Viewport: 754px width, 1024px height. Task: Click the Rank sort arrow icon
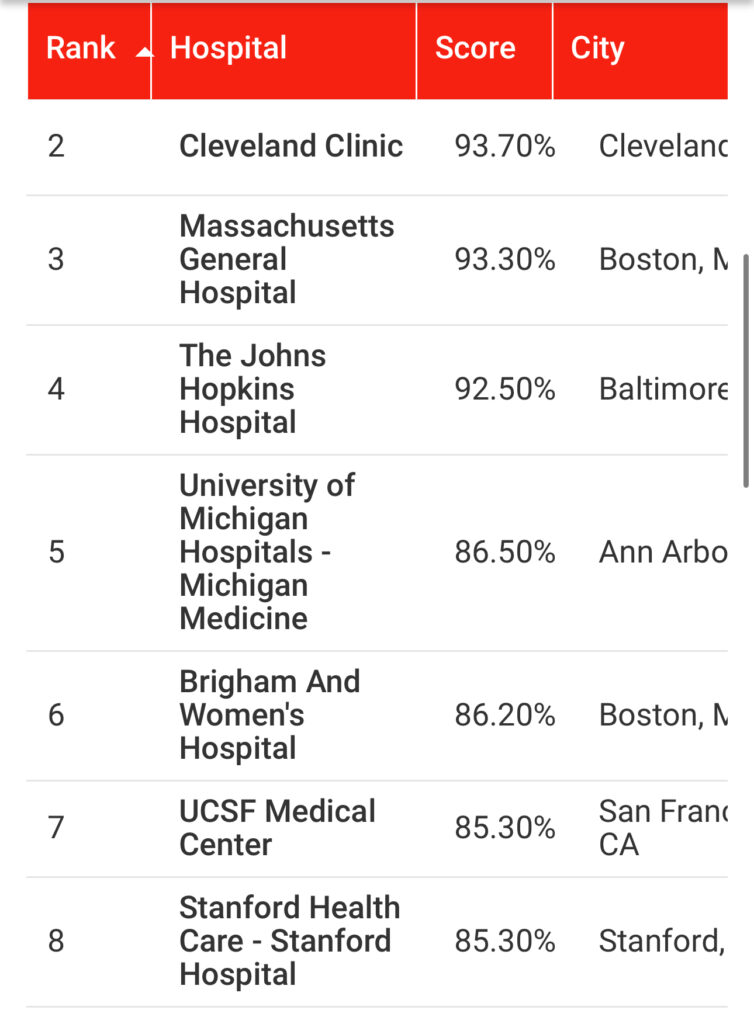(x=143, y=51)
